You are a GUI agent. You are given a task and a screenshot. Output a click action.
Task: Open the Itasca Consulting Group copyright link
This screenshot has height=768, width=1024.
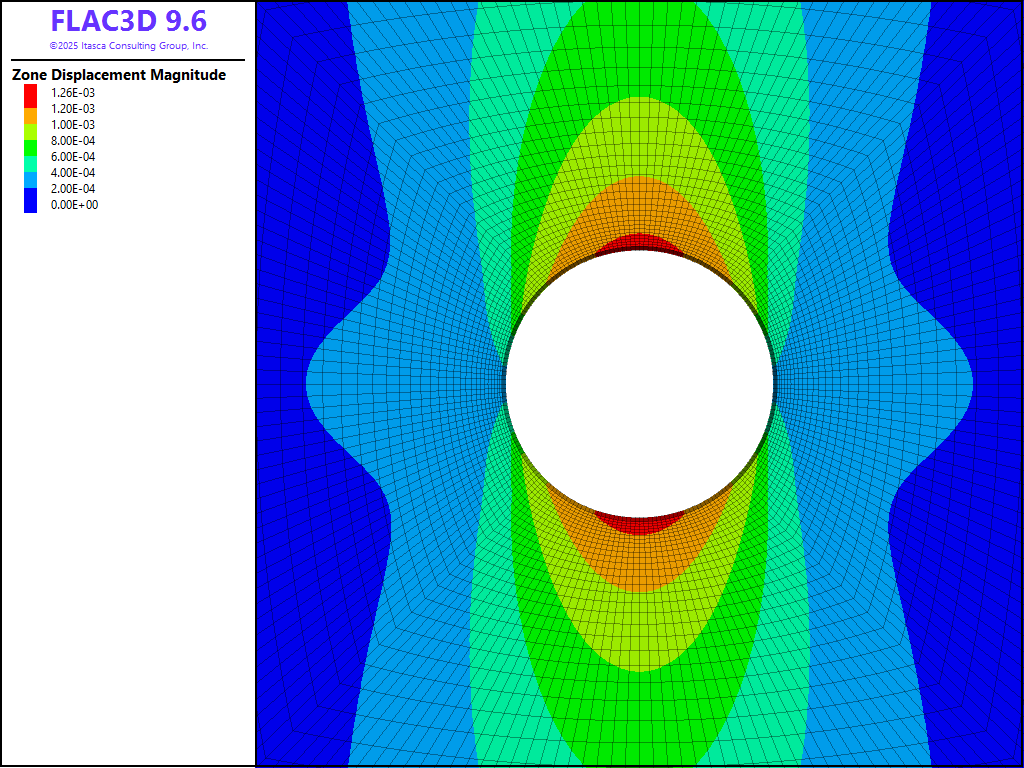pyautogui.click(x=128, y=46)
